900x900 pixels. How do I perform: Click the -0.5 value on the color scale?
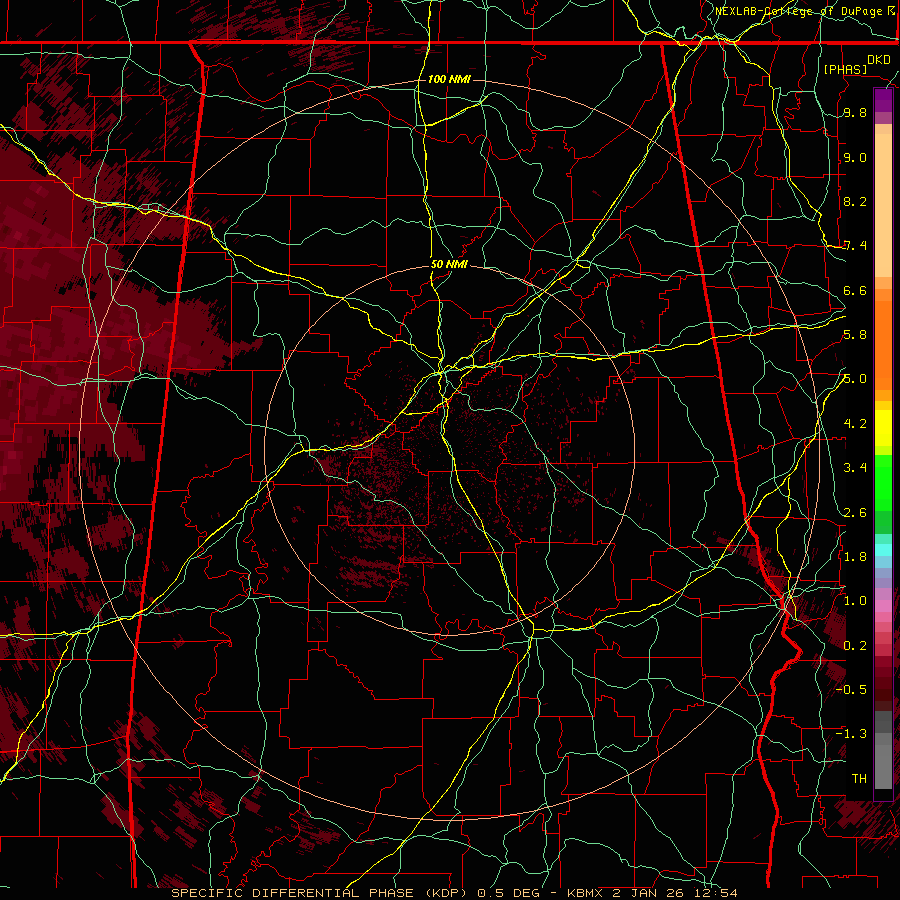coord(851,690)
